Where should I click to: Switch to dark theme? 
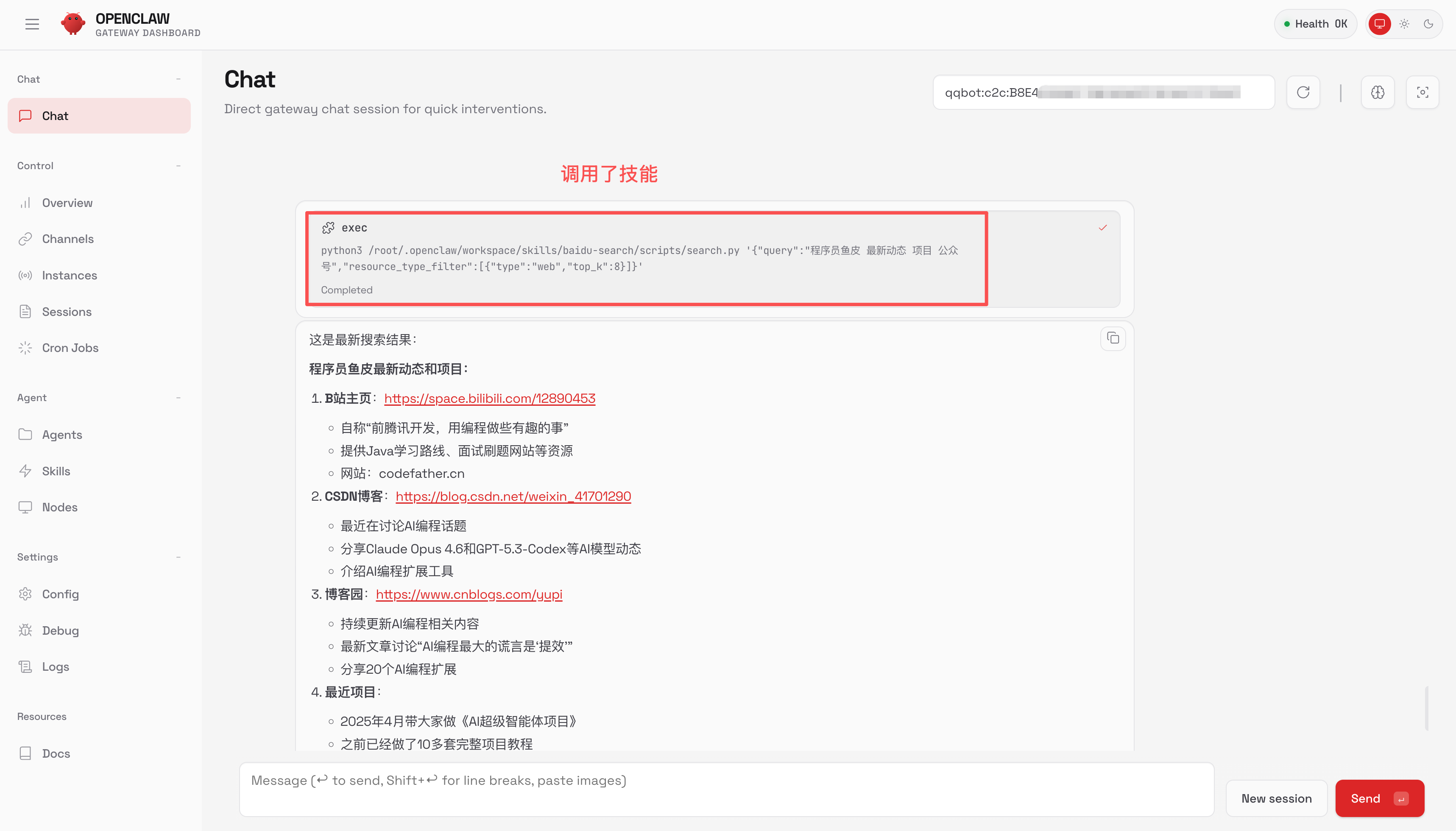(1428, 24)
